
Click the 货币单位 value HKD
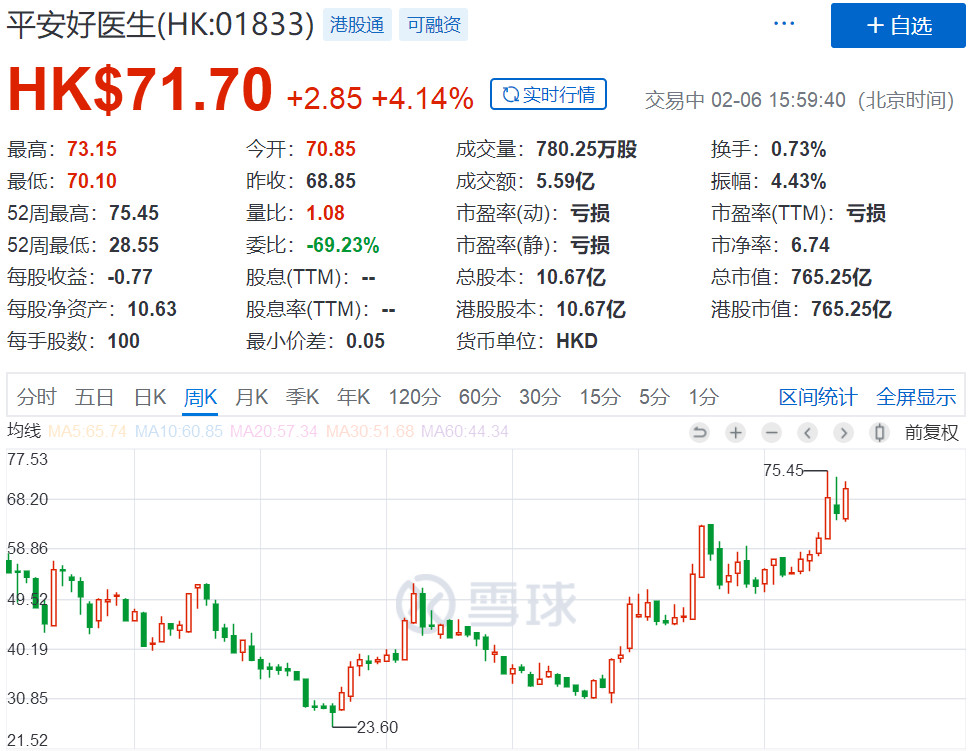click(577, 341)
